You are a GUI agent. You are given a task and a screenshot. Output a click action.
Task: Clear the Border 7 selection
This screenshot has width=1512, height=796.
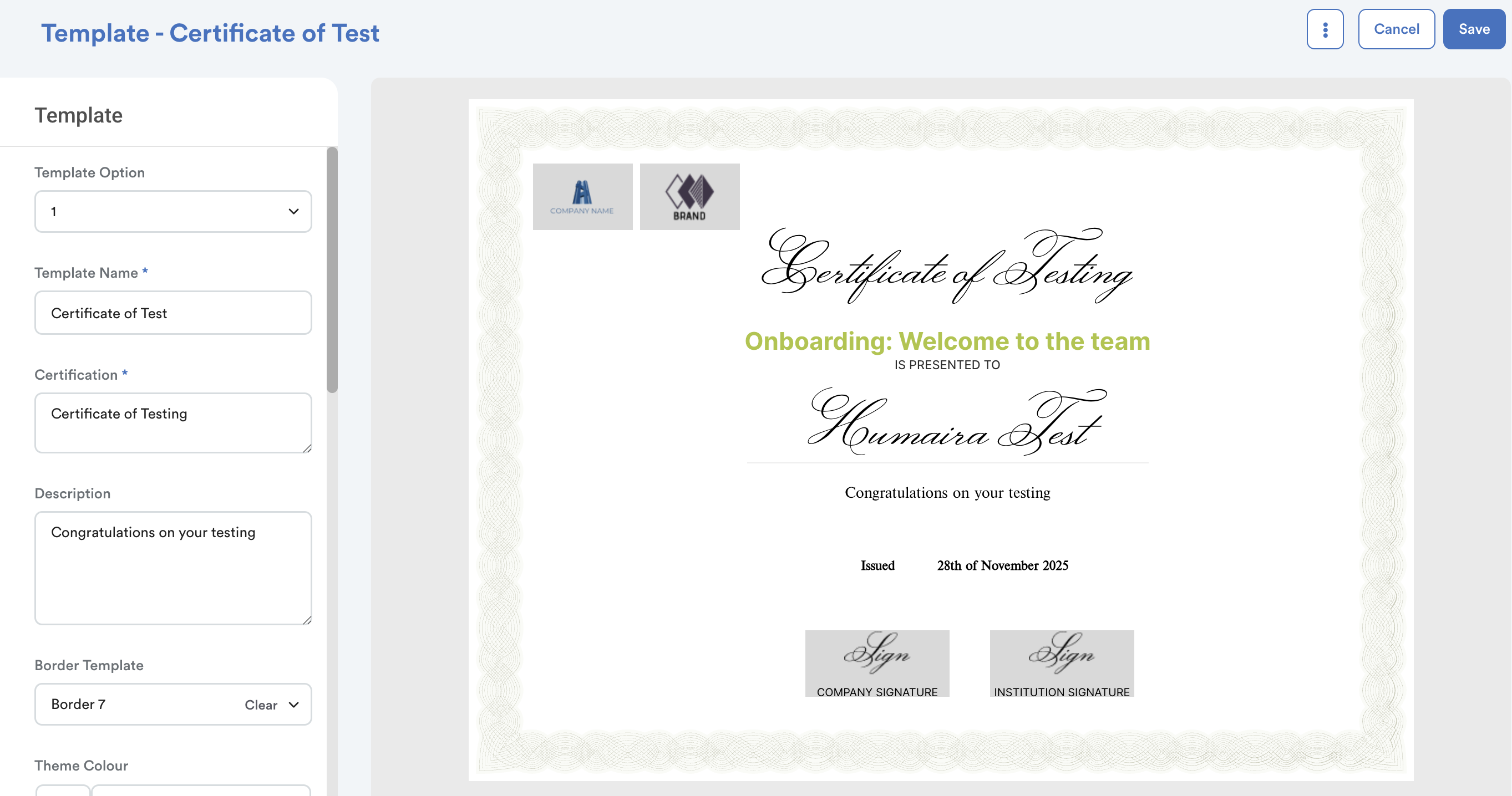tap(261, 705)
